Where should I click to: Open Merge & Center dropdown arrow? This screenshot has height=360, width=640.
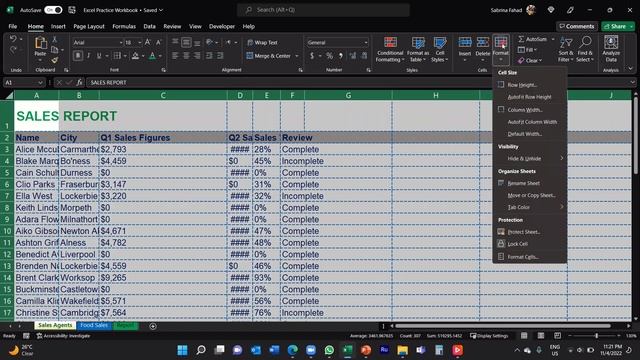(x=297, y=56)
